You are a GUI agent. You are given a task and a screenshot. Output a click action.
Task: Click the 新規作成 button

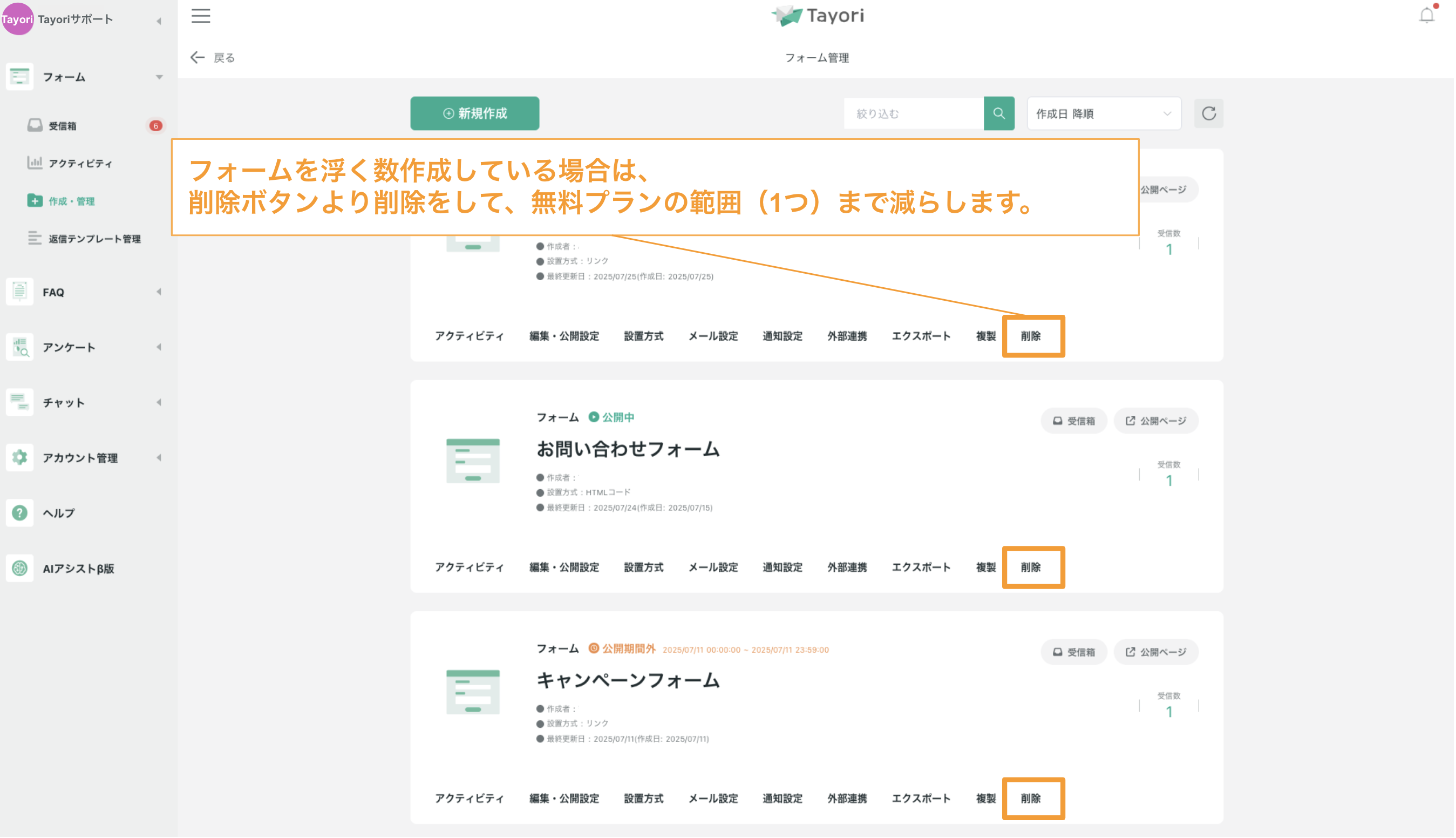click(474, 113)
